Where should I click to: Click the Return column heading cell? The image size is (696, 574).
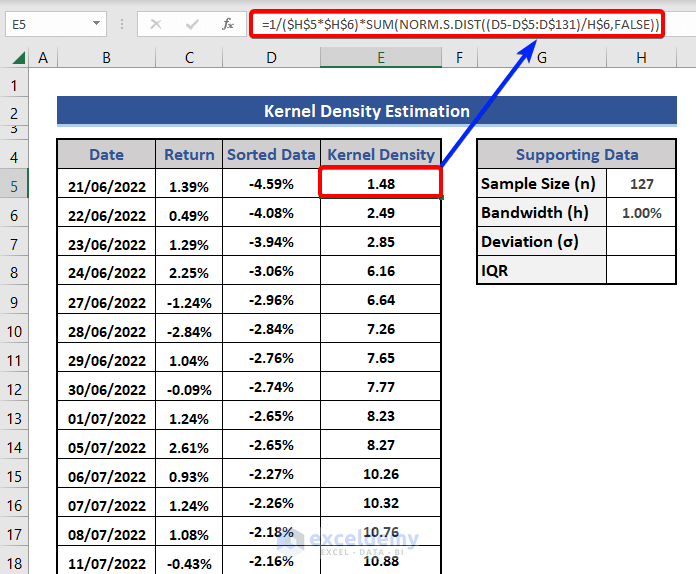tap(189, 154)
